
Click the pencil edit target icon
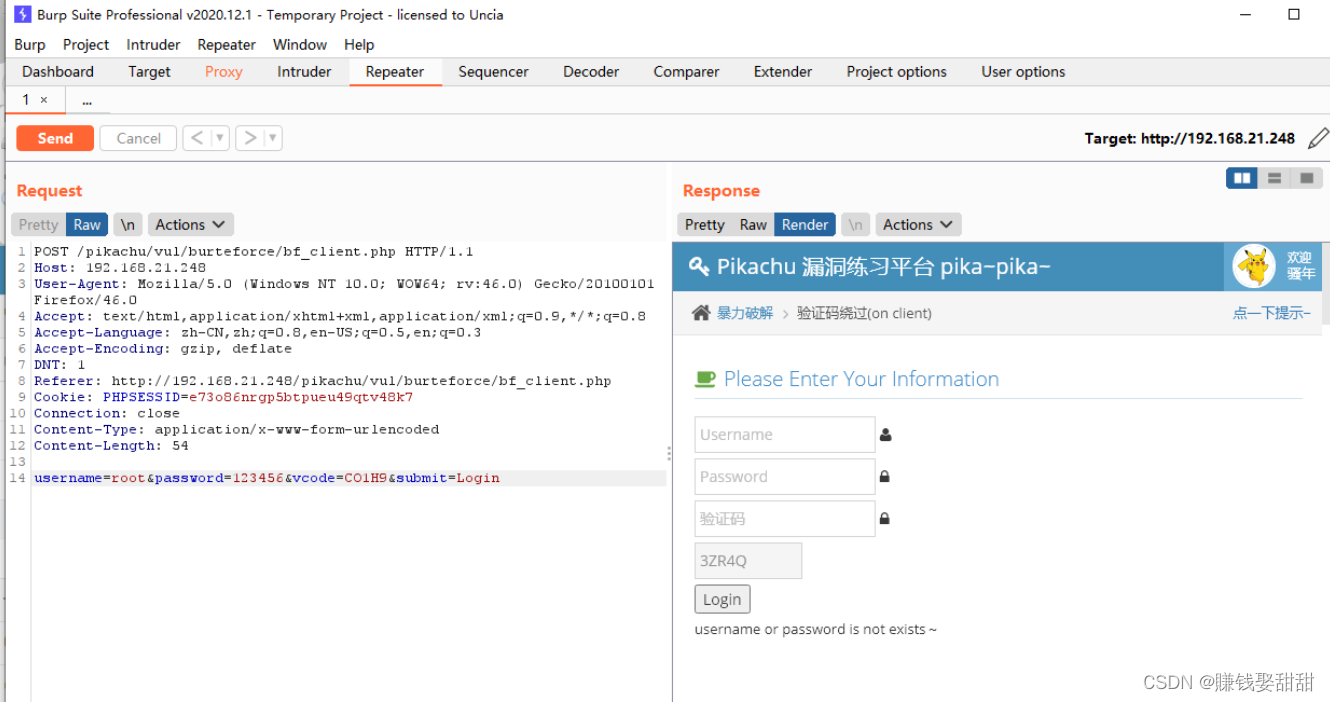1318,138
